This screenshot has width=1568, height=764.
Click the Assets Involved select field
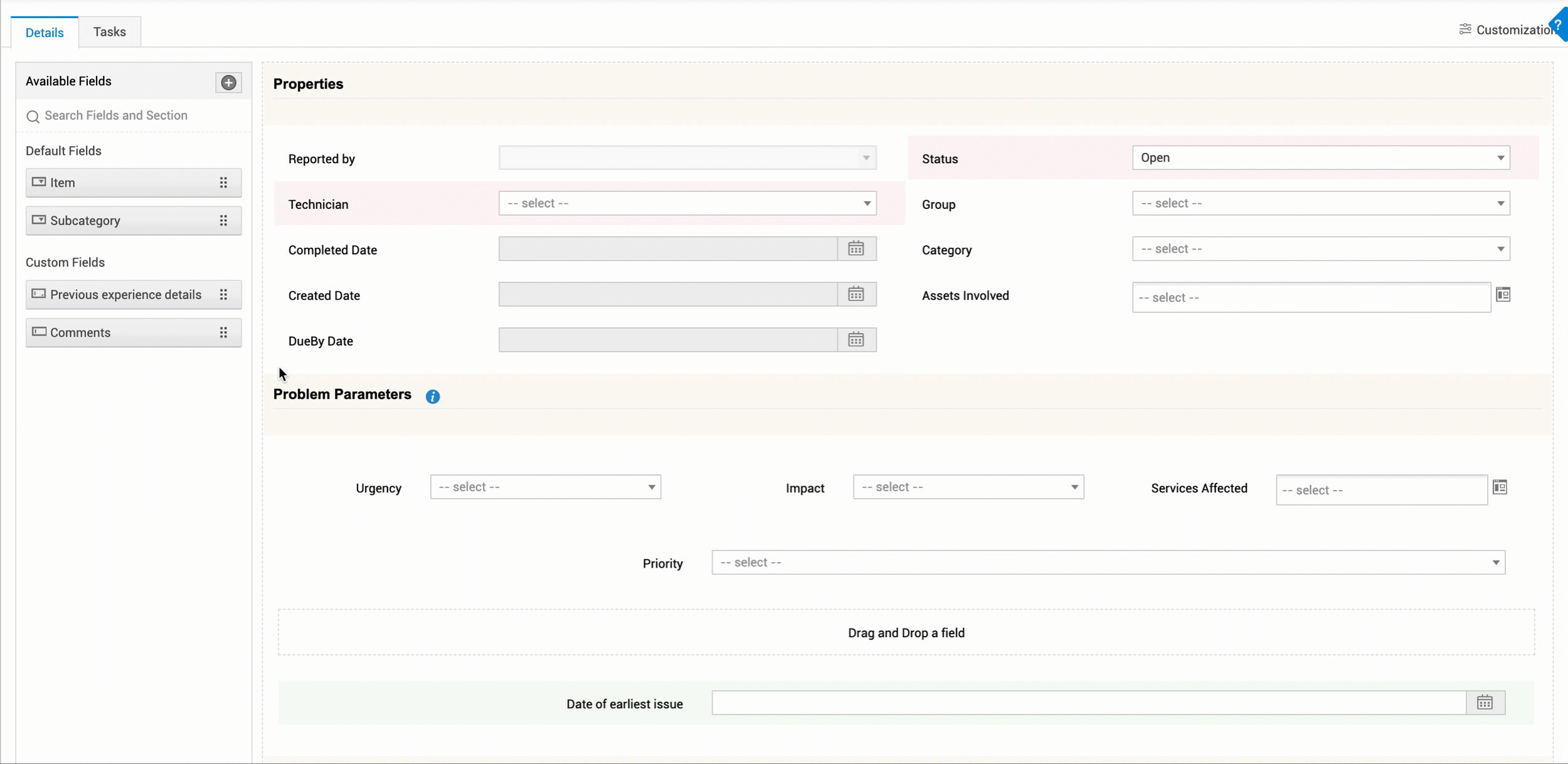point(1311,297)
